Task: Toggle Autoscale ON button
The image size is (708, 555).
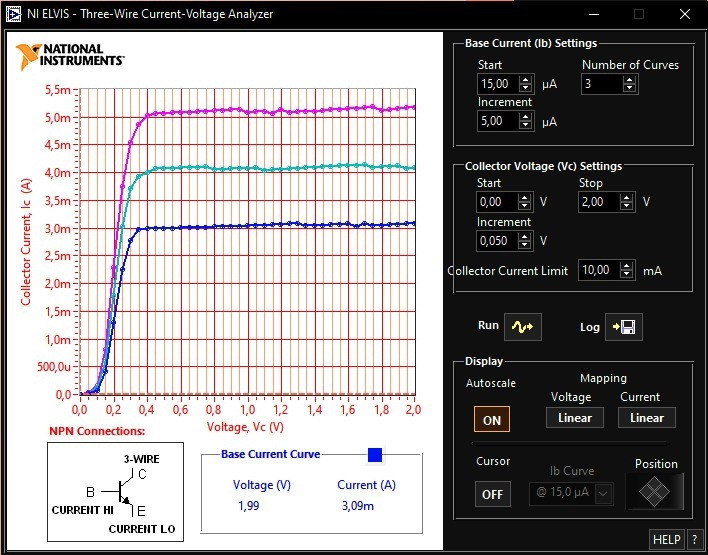Action: tap(492, 420)
